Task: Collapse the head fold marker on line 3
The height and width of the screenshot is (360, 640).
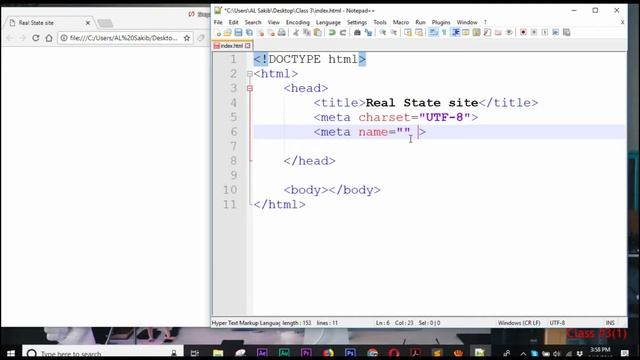Action: [x=249, y=88]
